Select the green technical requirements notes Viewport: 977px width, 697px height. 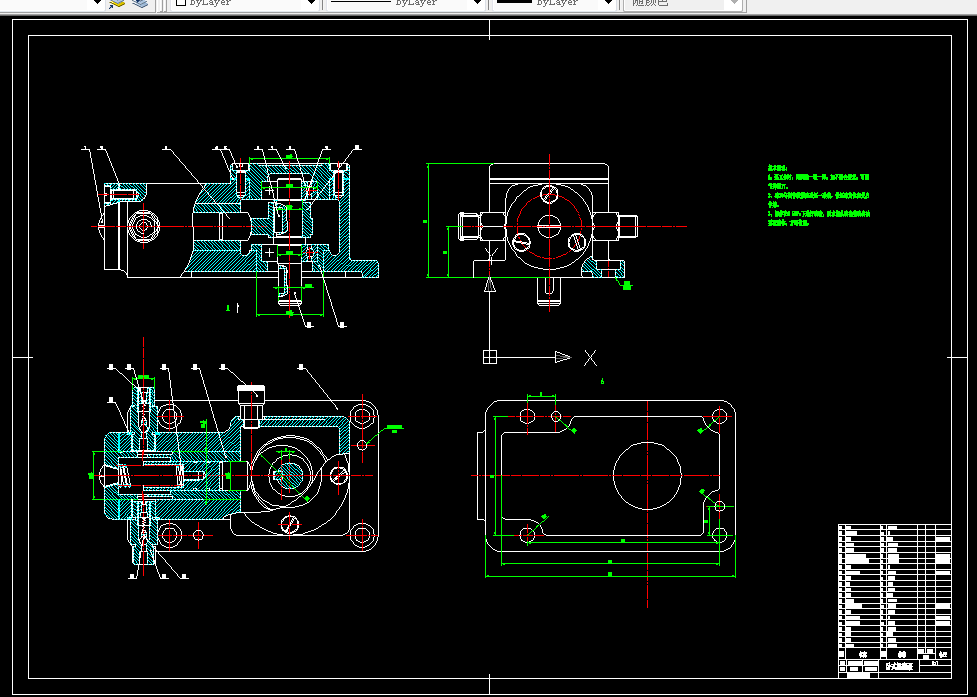(x=818, y=195)
